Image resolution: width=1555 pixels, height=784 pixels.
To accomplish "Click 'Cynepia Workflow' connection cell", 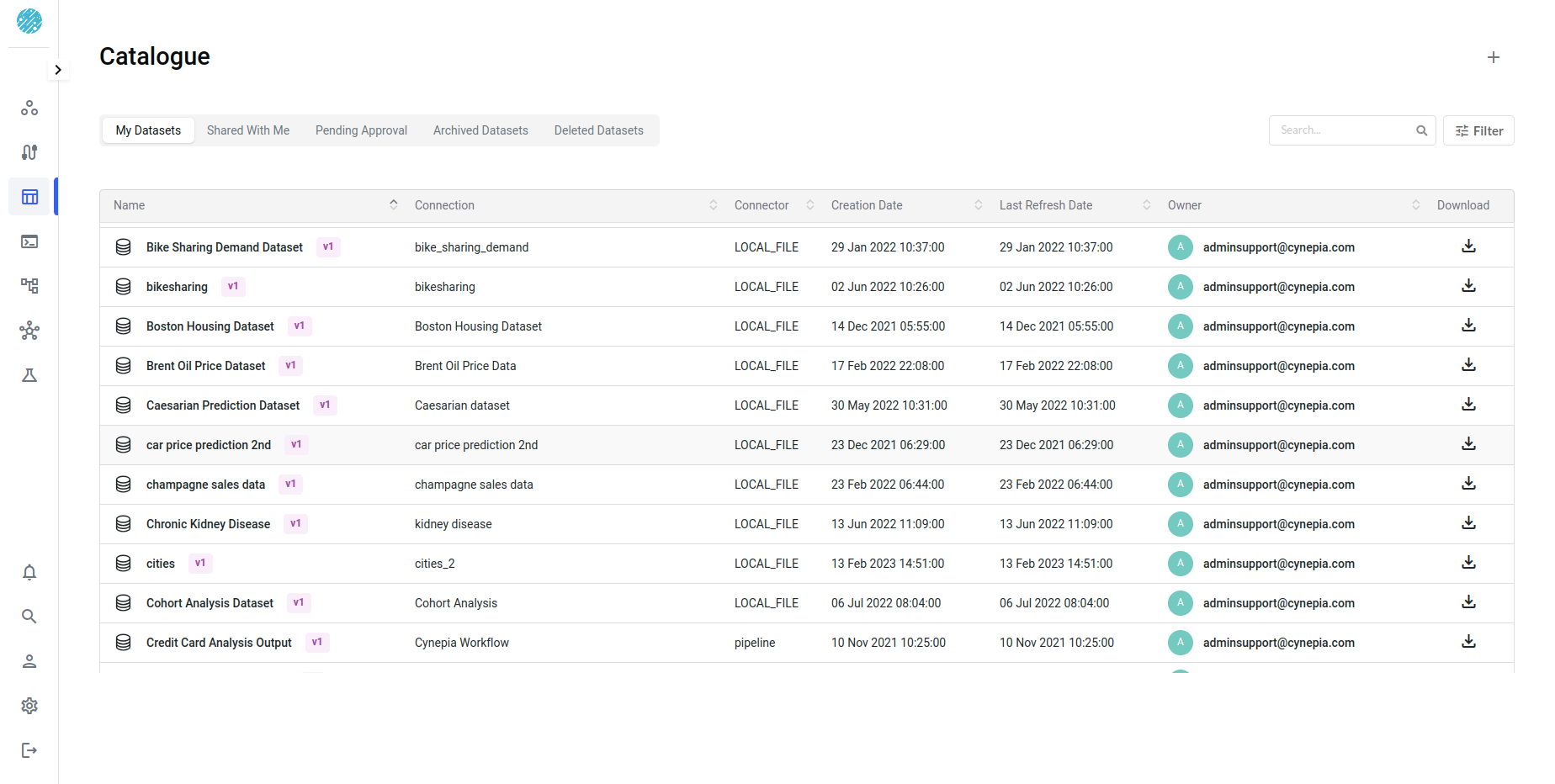I will pos(462,643).
